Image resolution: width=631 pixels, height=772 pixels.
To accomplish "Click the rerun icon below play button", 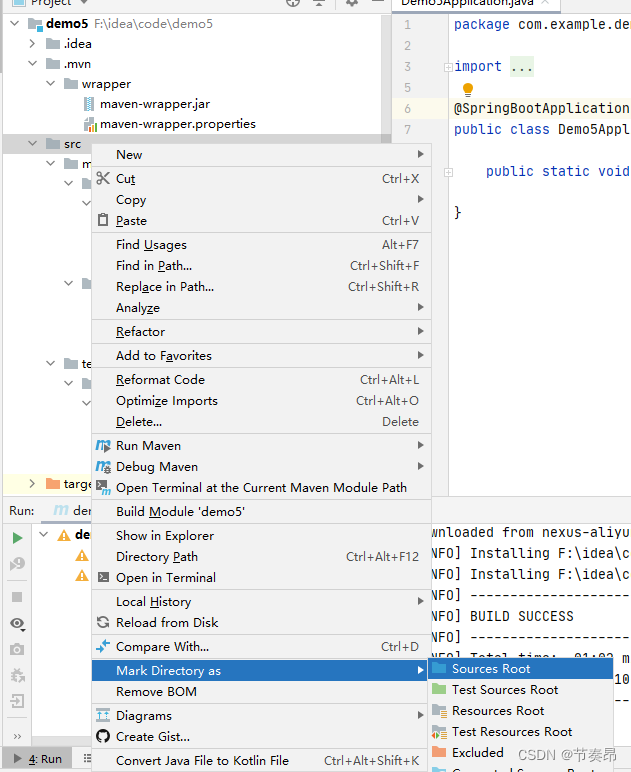I will pyautogui.click(x=17, y=563).
